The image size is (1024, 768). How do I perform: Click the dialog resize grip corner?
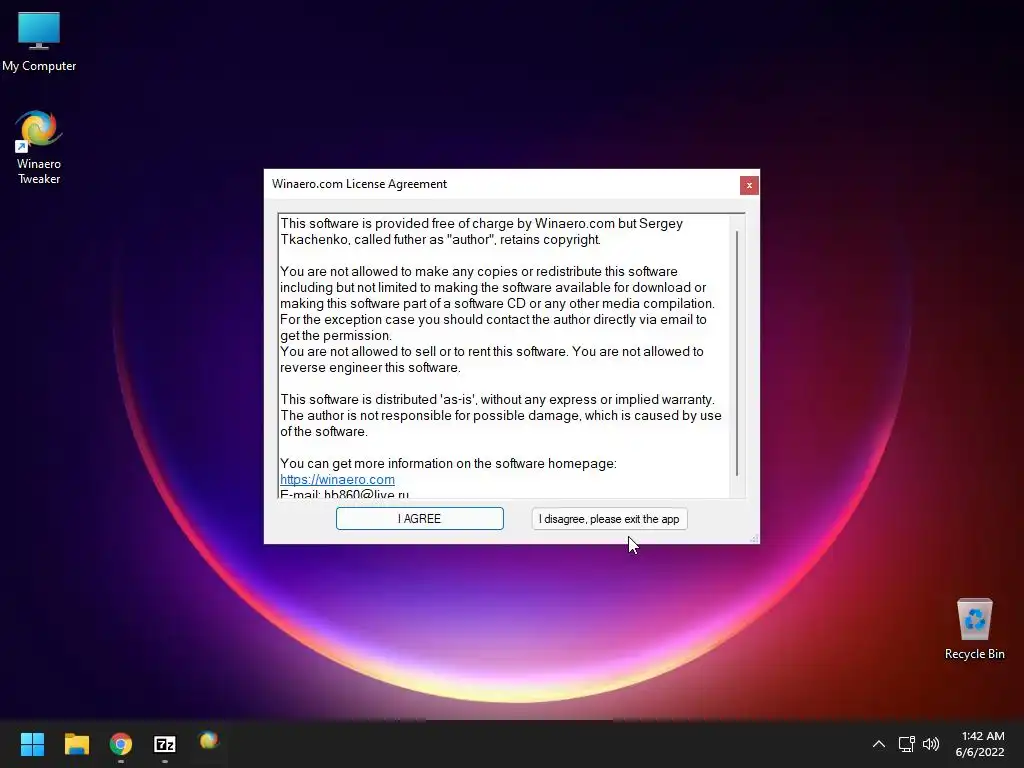pyautogui.click(x=754, y=538)
